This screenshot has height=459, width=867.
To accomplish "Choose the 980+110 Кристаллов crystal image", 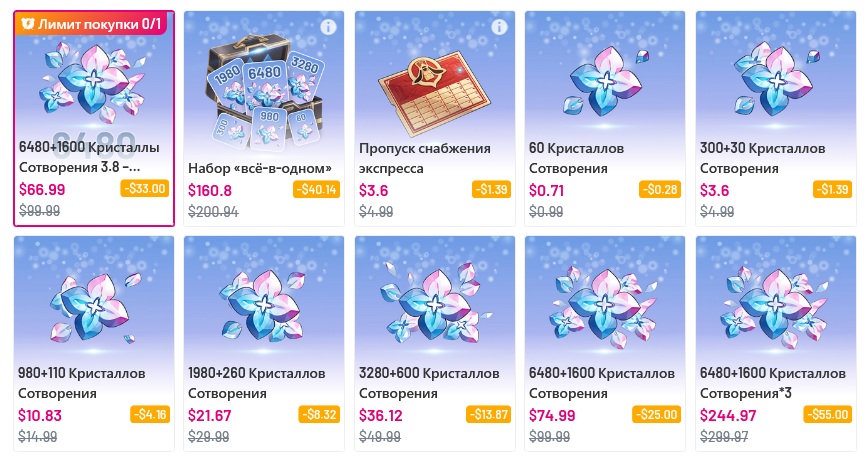I will tap(95, 307).
